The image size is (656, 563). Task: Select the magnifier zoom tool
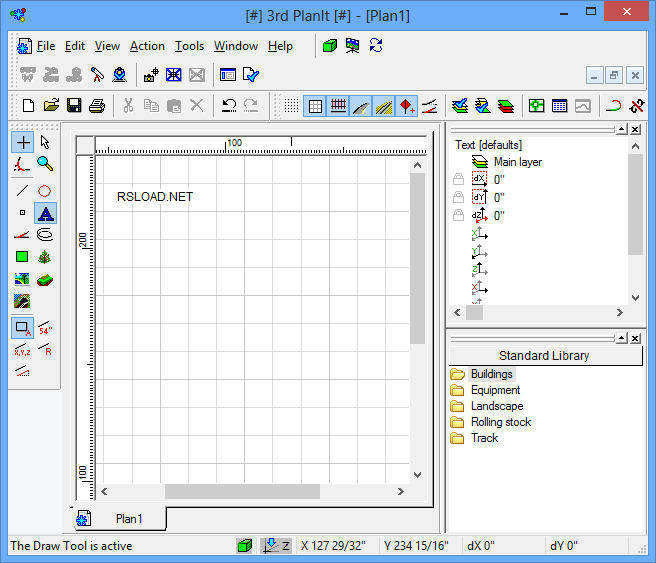(45, 164)
